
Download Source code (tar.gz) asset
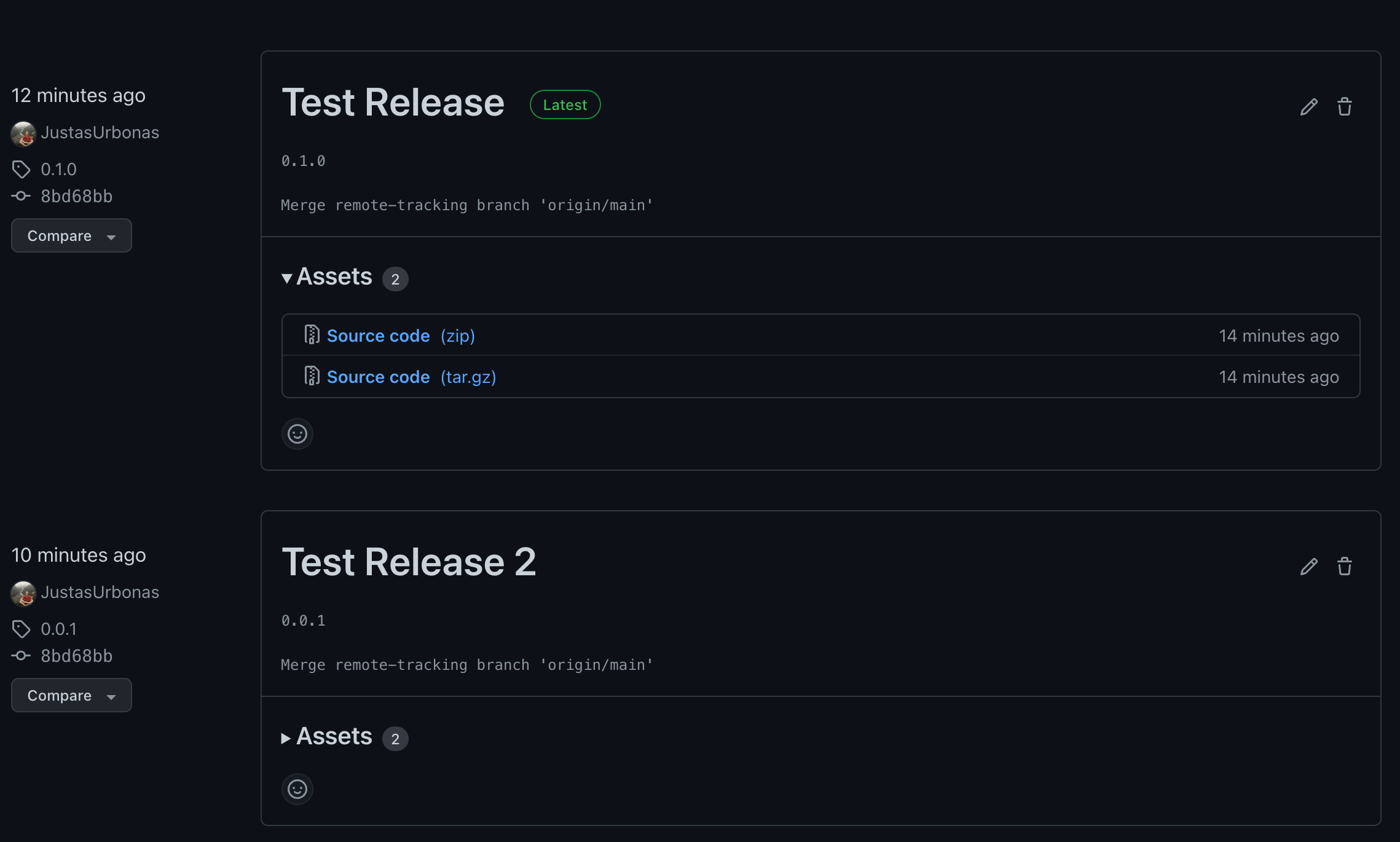[x=379, y=377]
